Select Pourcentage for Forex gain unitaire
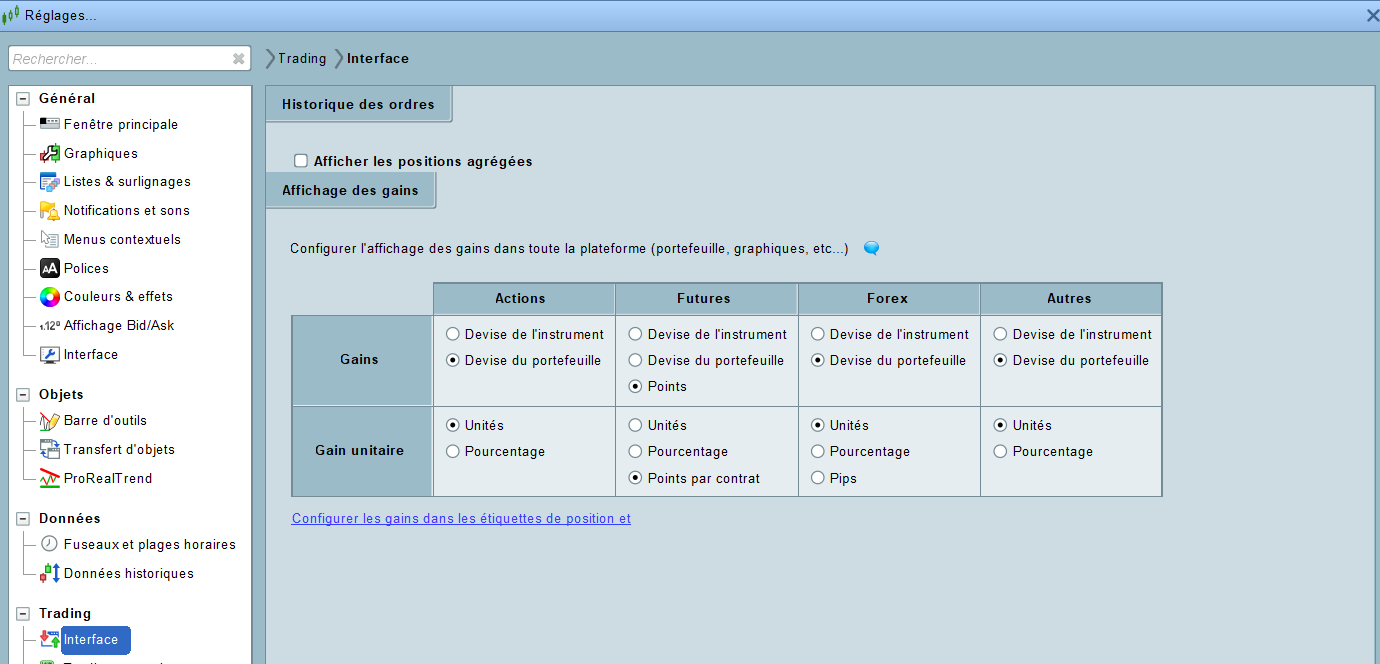 [x=817, y=452]
